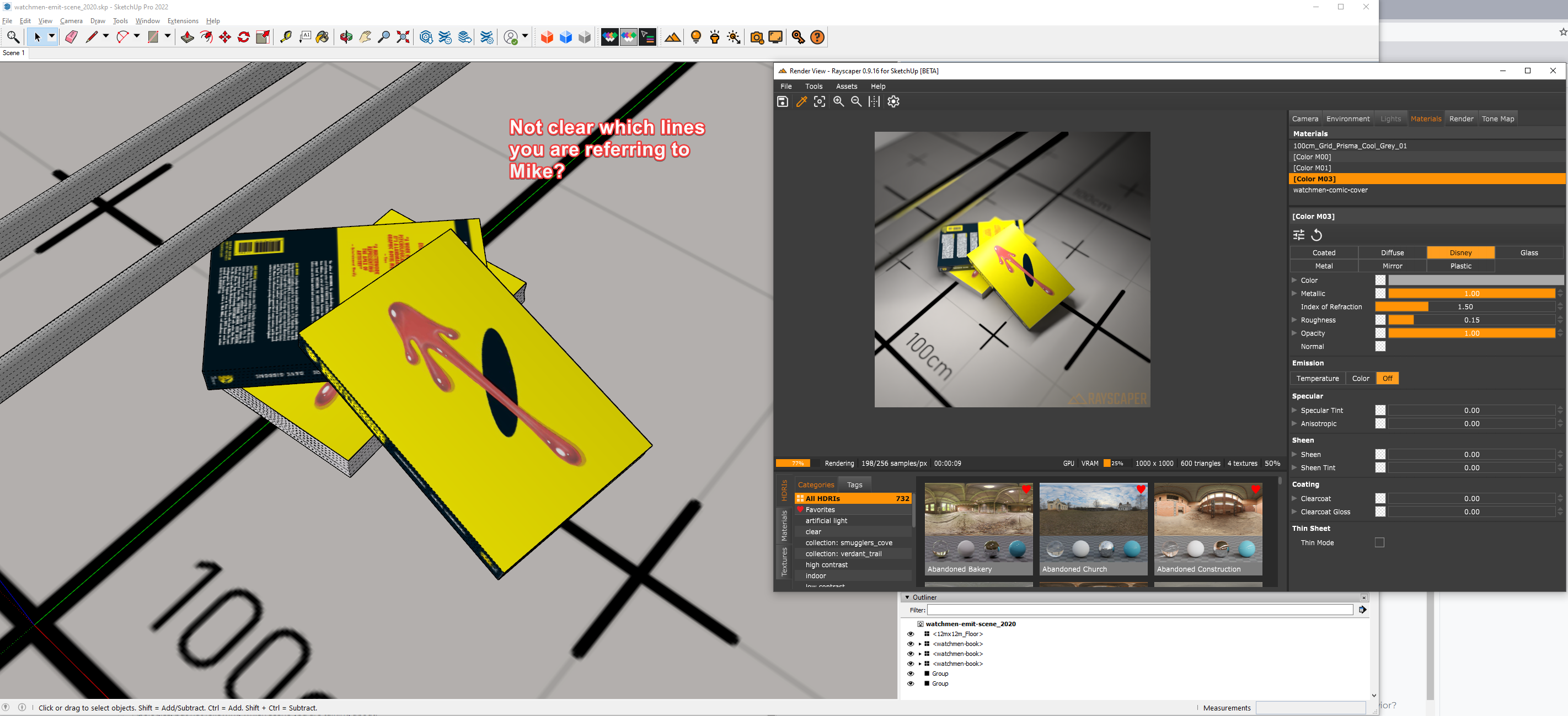Choose the Push/Pull tool

click(x=187, y=37)
